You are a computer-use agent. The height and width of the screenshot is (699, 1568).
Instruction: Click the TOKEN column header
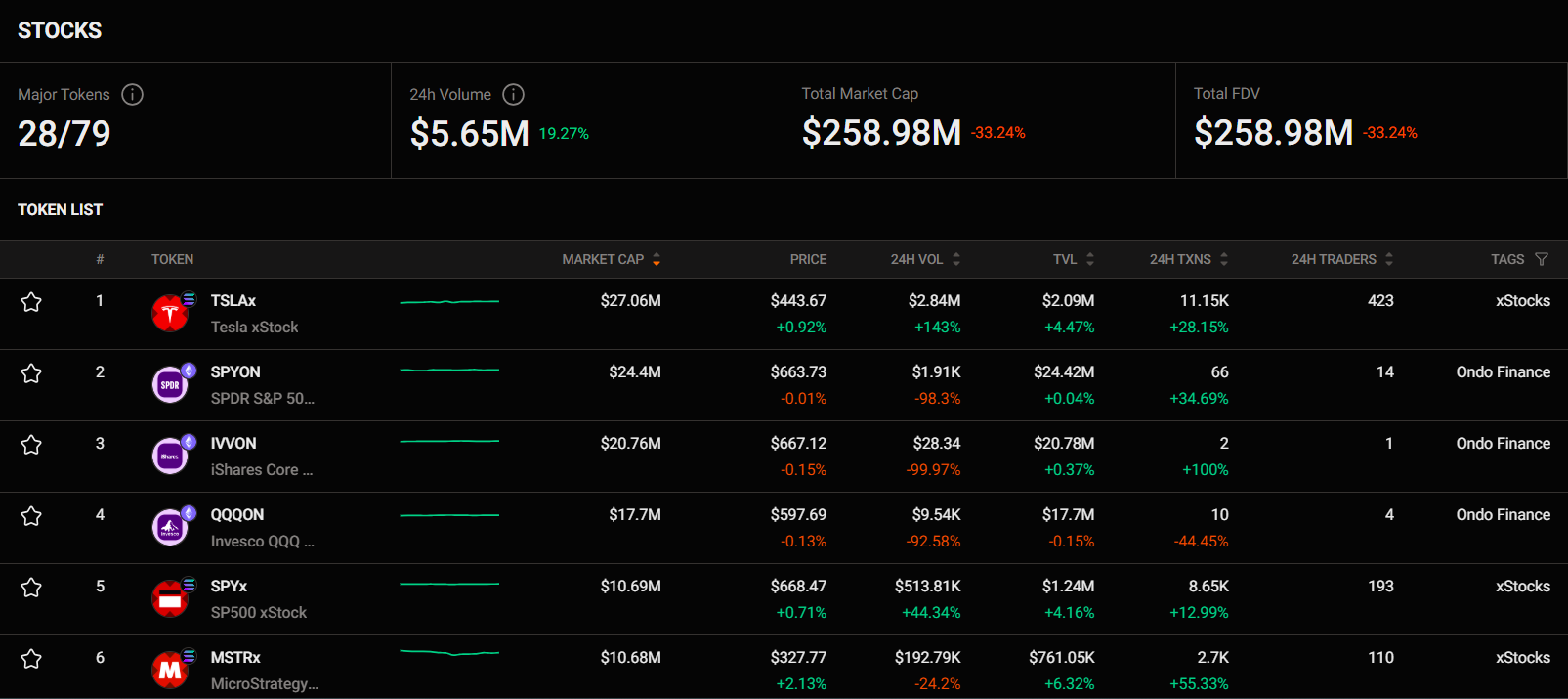(x=172, y=259)
